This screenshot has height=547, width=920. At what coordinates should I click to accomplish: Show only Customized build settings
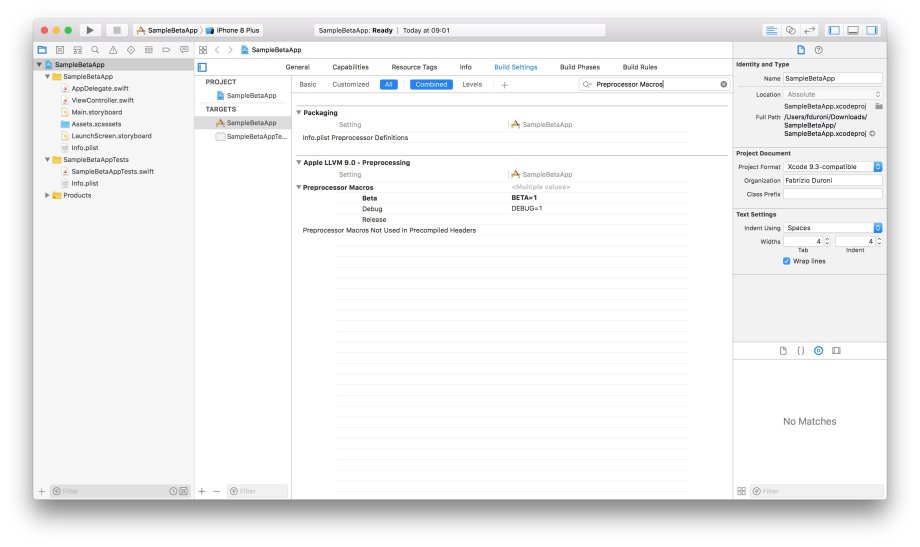(x=350, y=85)
